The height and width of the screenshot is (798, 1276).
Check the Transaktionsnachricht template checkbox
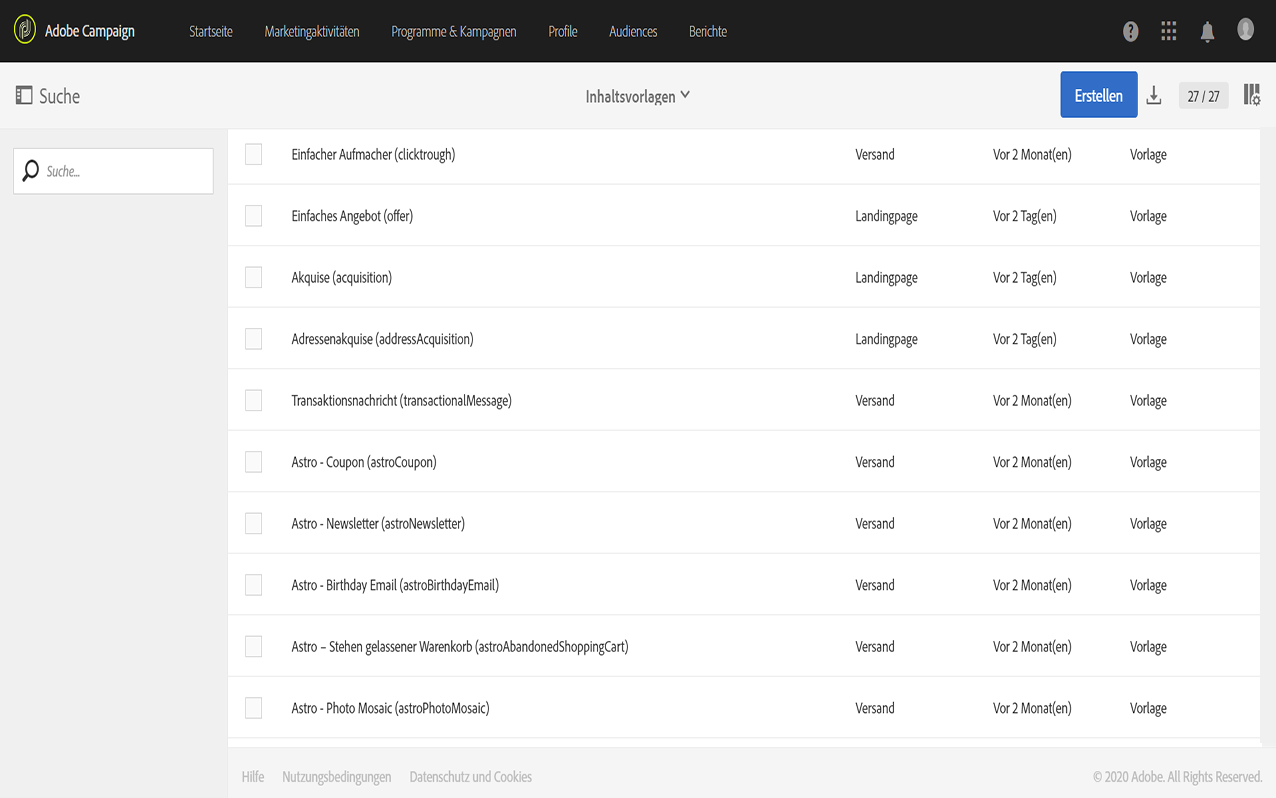[x=254, y=400]
